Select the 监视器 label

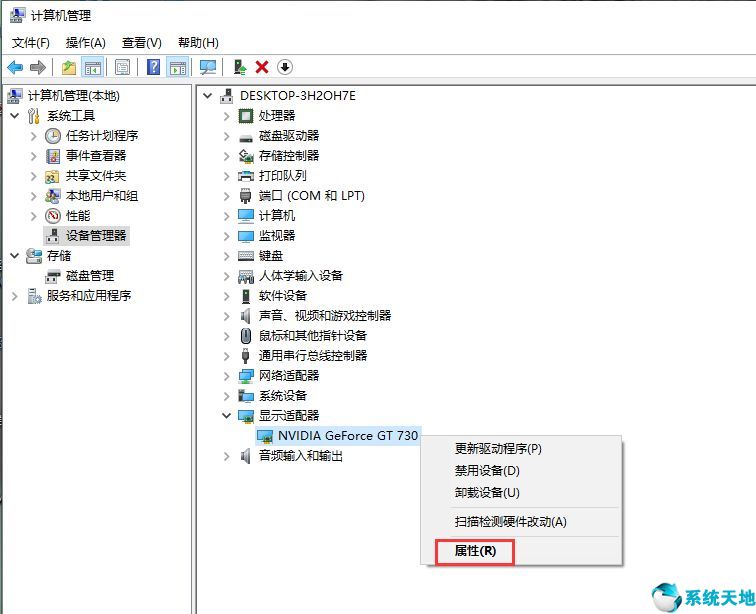click(x=276, y=236)
